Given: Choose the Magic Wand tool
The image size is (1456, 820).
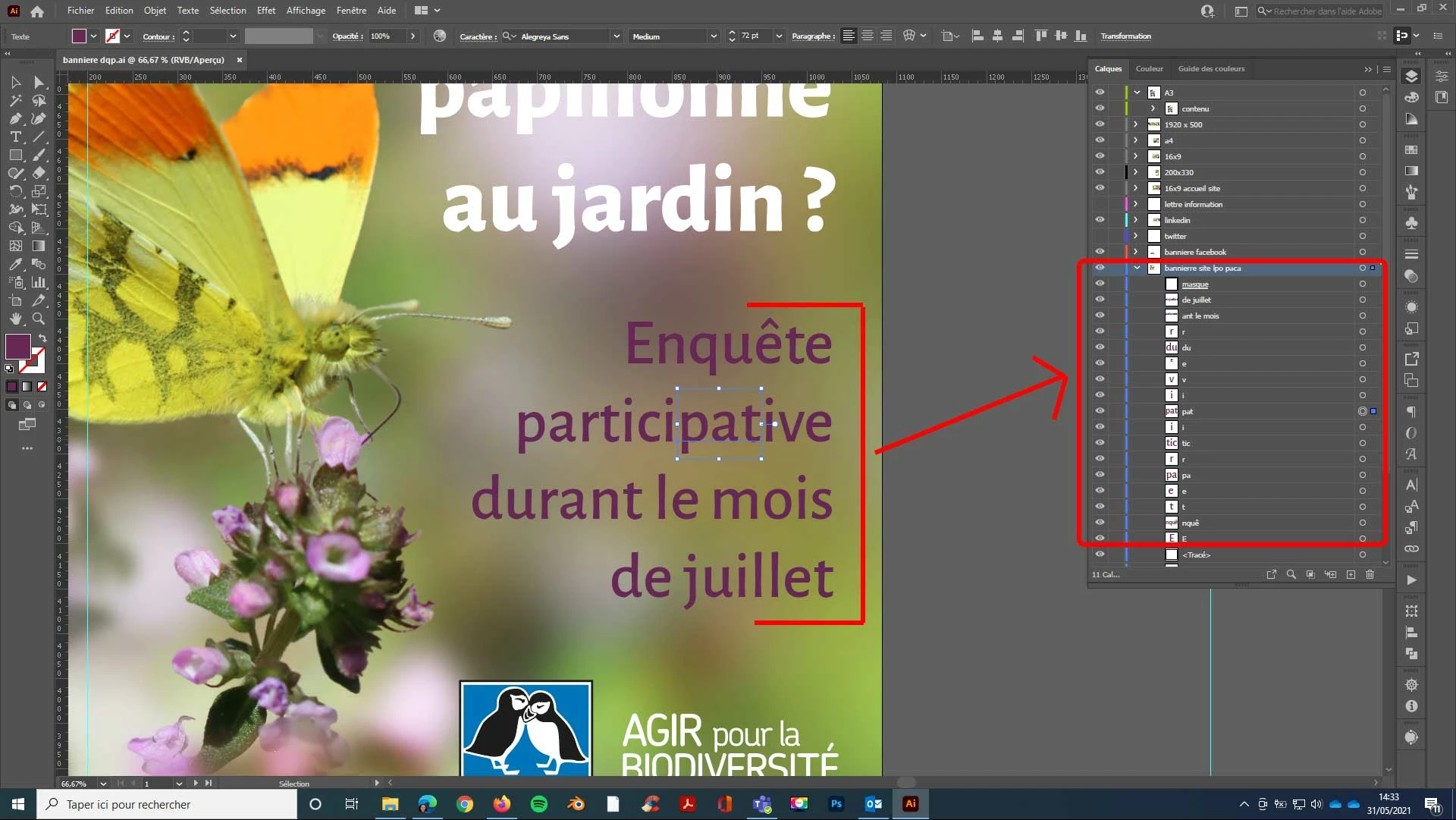Looking at the screenshot, I should click(x=15, y=100).
